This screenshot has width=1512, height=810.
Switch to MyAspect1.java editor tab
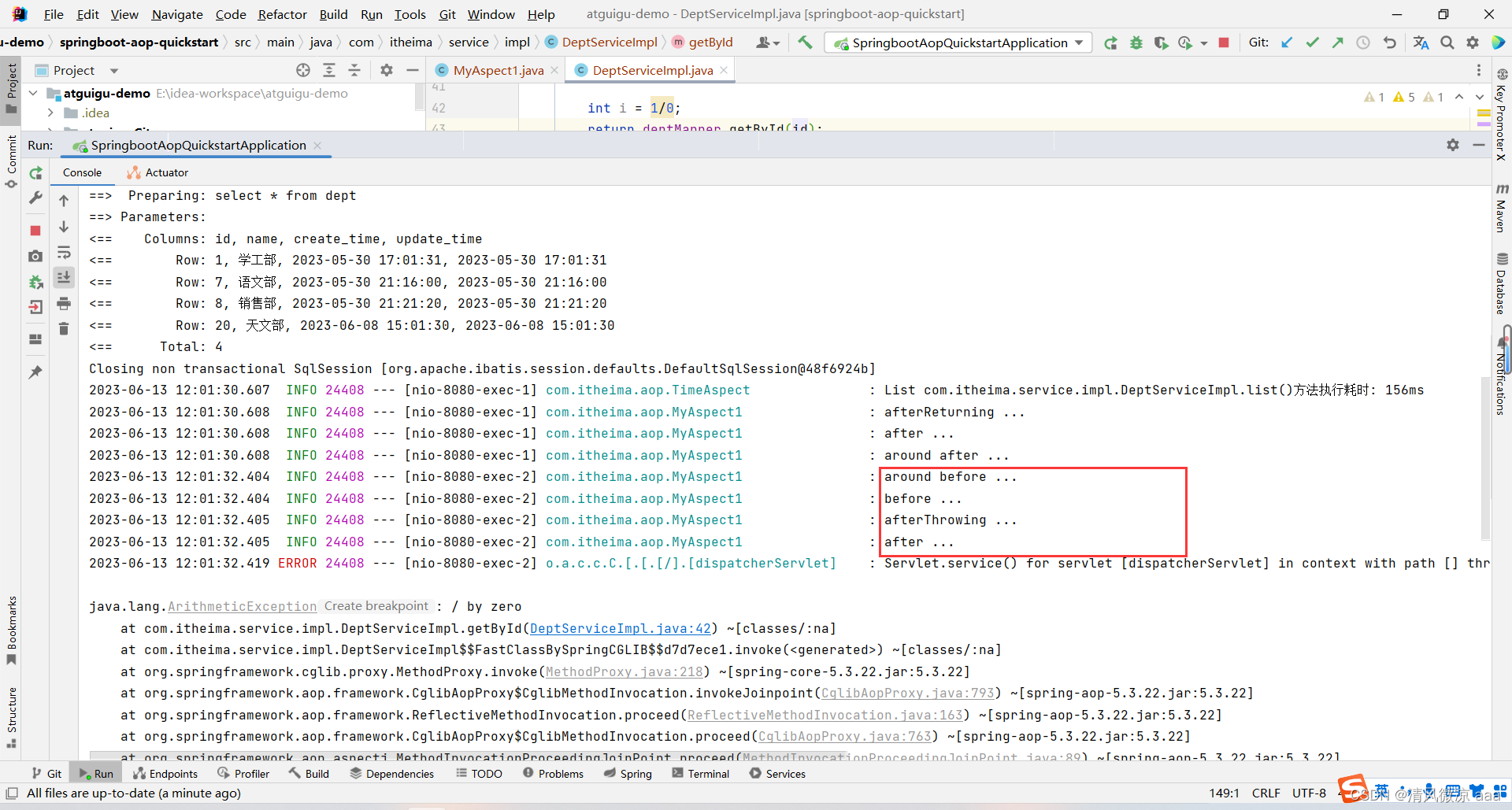click(x=498, y=70)
